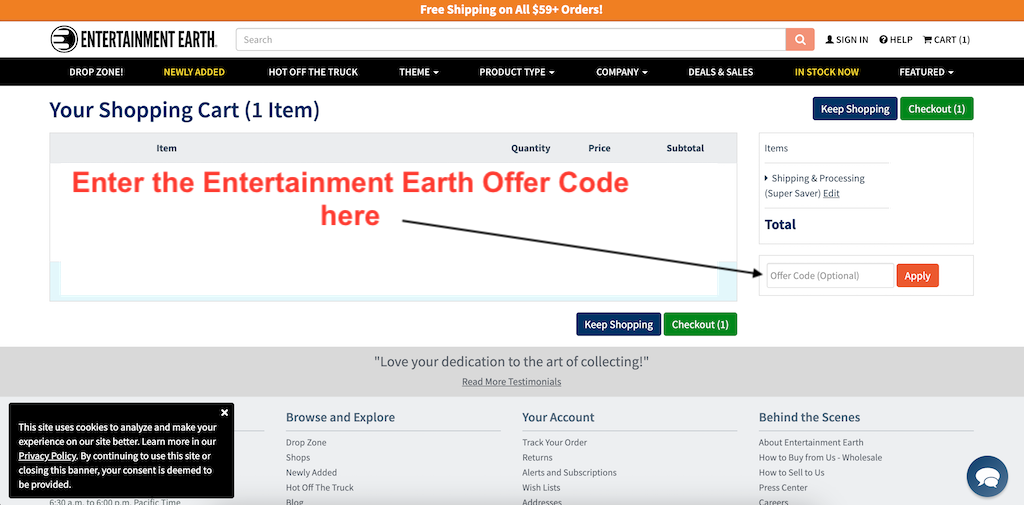
Task: Focus the Offer Code field
Action: click(830, 275)
